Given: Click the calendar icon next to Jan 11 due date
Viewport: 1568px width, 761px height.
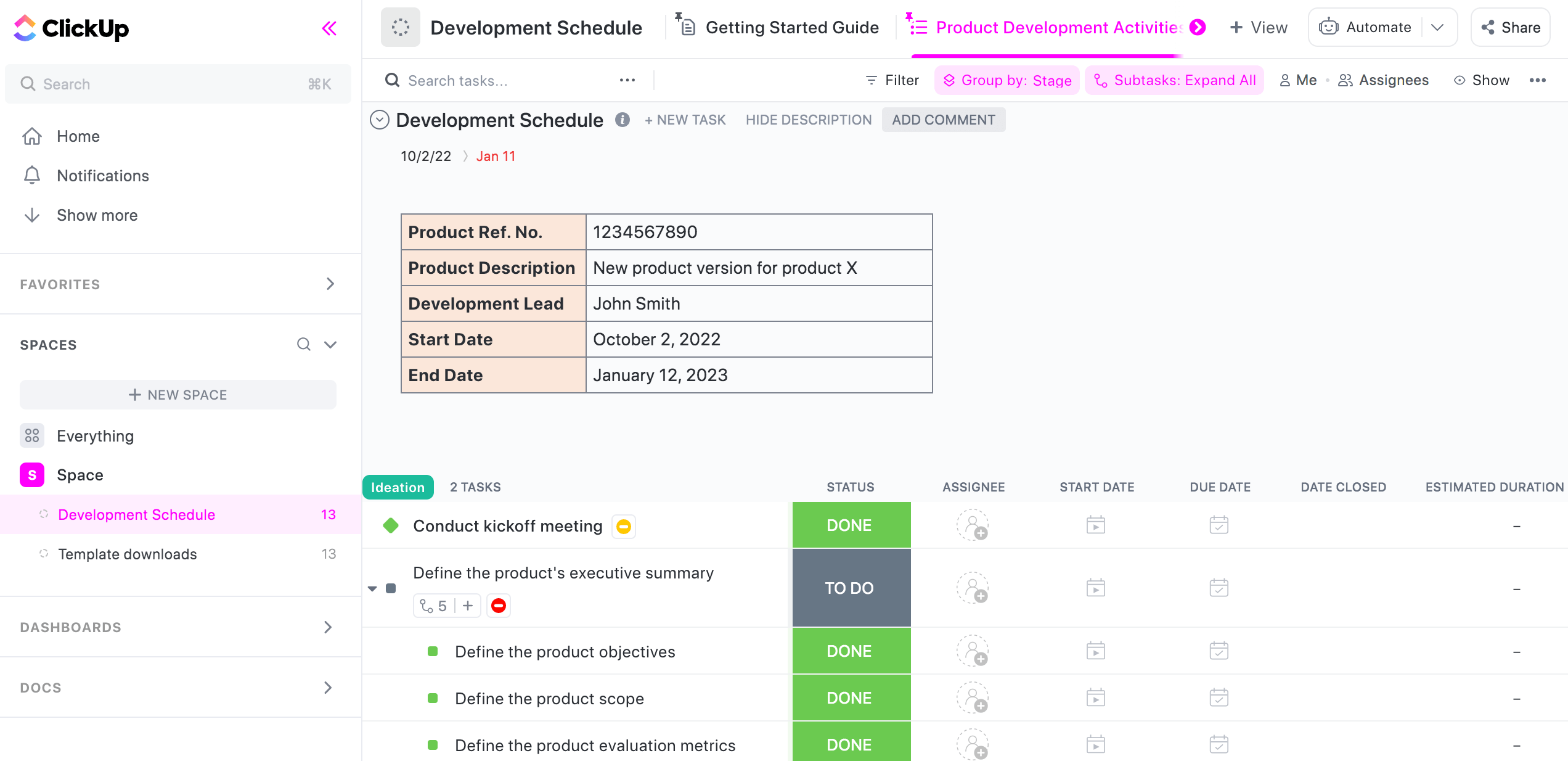Looking at the screenshot, I should coord(496,156).
